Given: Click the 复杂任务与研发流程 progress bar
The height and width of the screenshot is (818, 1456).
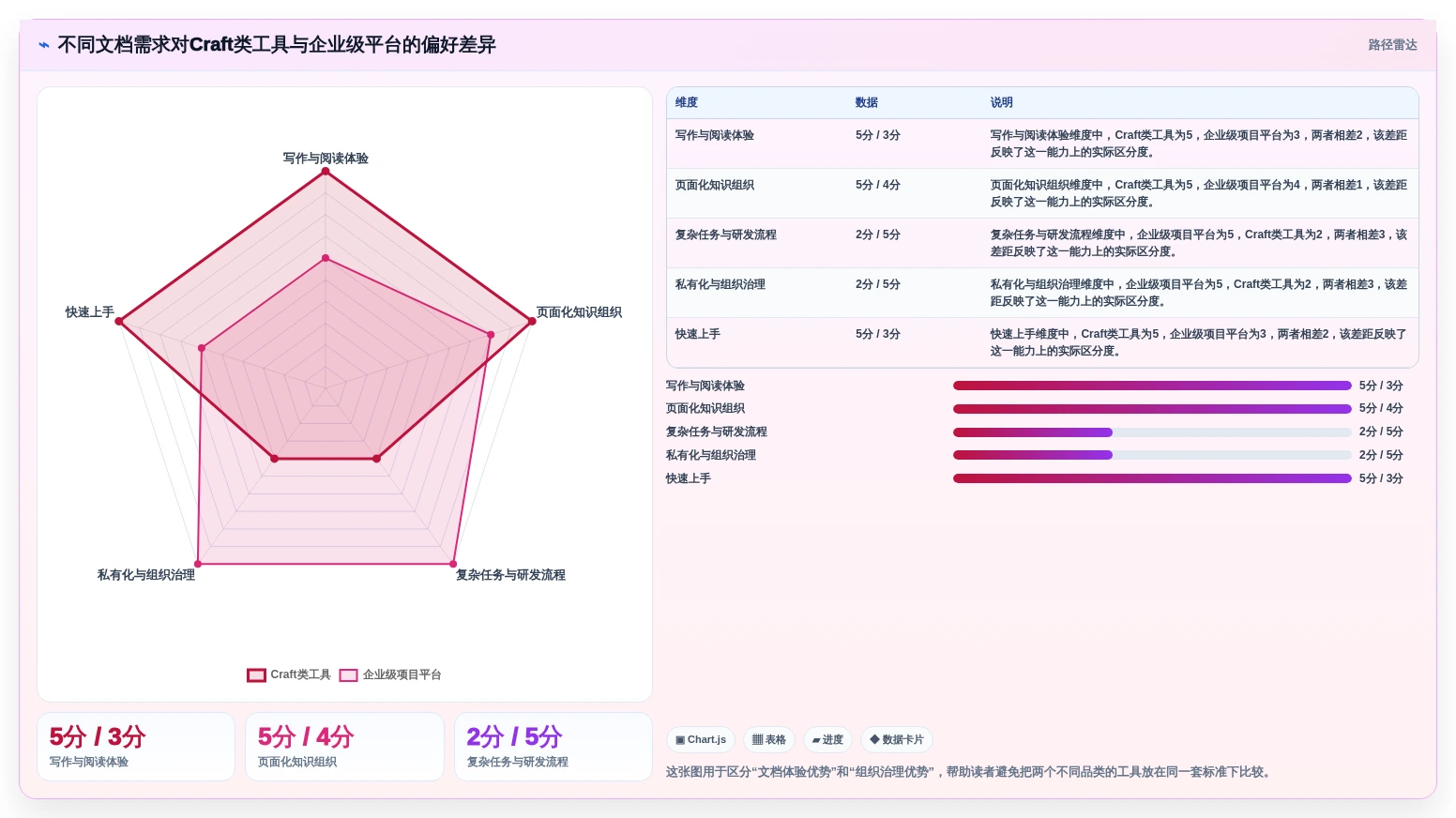Looking at the screenshot, I should tap(1152, 432).
